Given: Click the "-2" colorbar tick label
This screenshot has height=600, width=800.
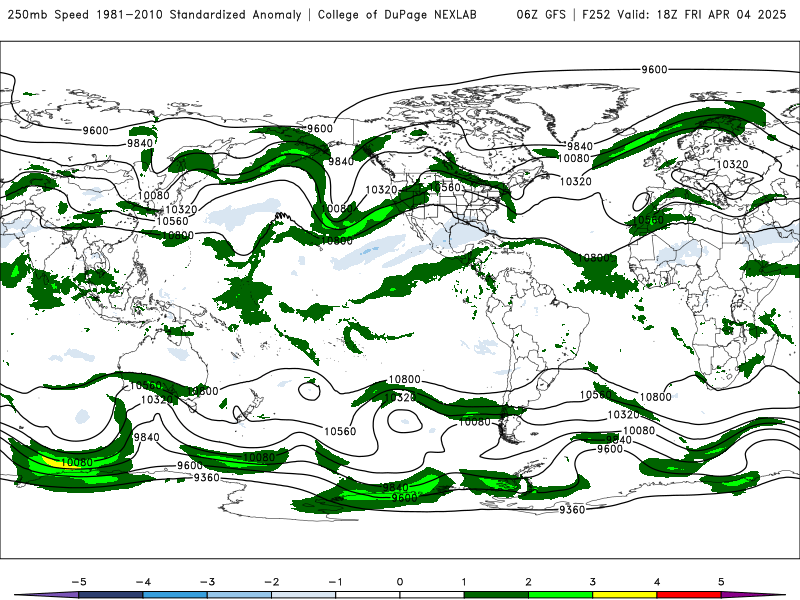Looking at the screenshot, I should (x=271, y=582).
